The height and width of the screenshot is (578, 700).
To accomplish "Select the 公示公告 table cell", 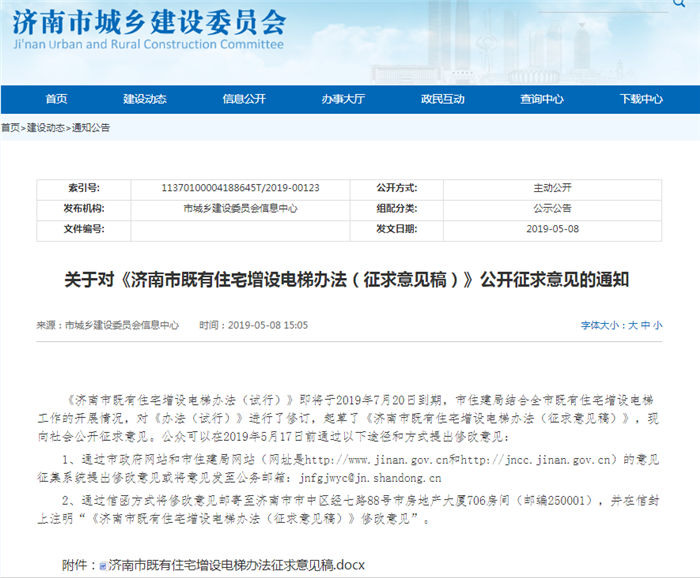I will pyautogui.click(x=552, y=208).
